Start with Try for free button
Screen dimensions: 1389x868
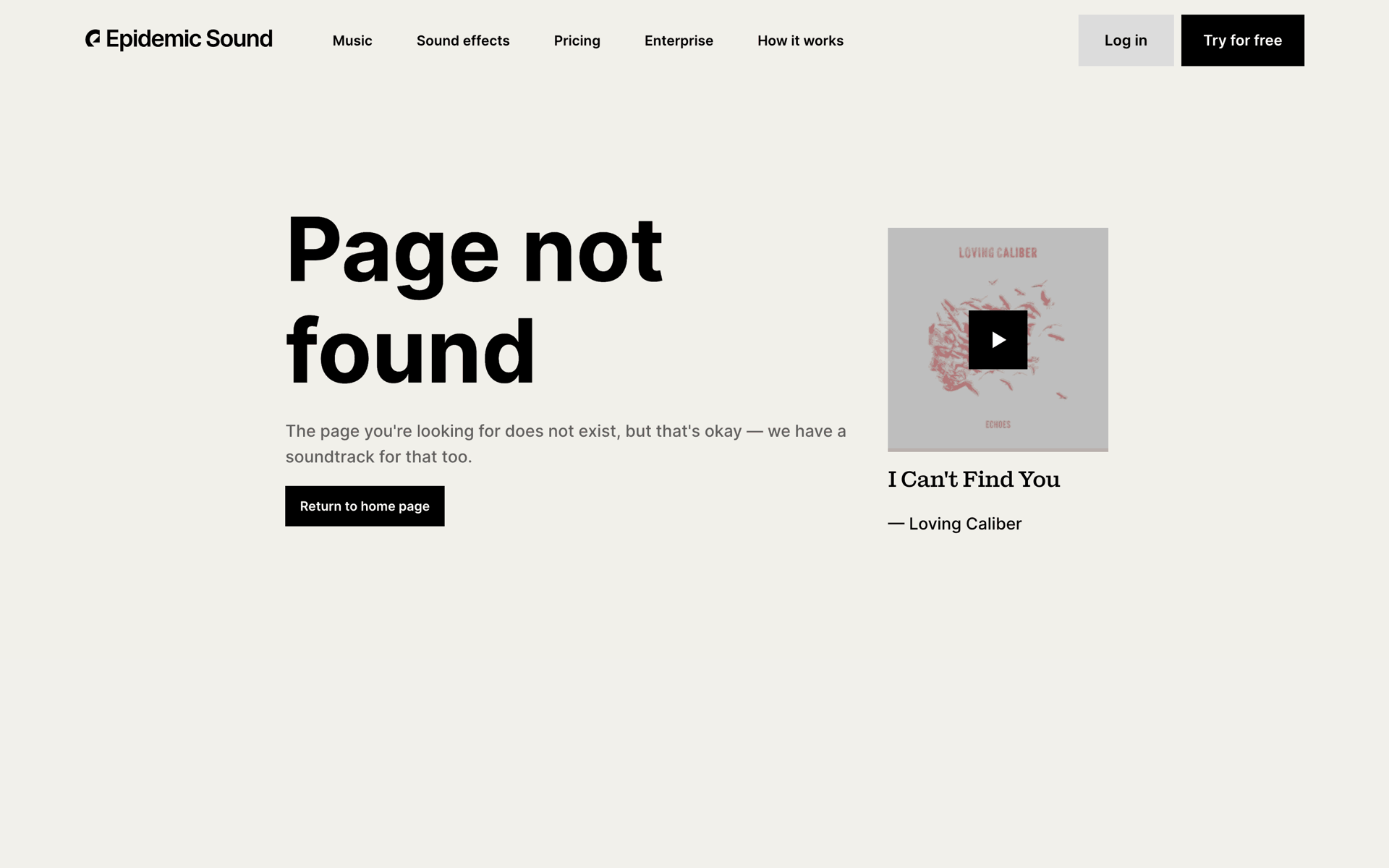click(1242, 41)
